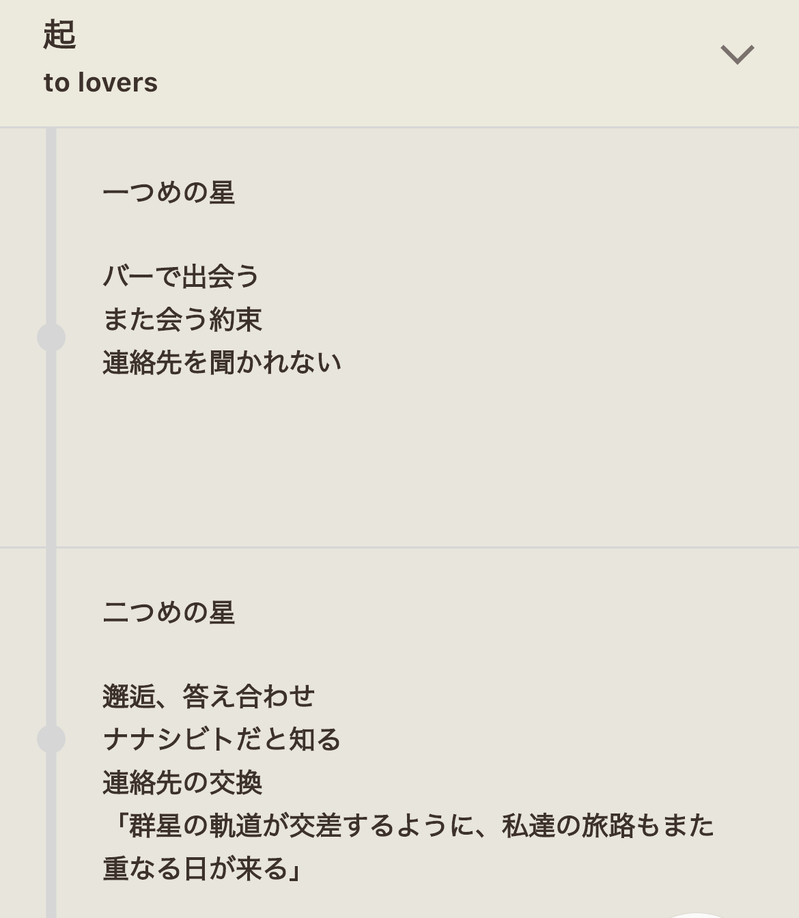Select the first timeline dot marker
The image size is (799, 918).
(x=51, y=338)
